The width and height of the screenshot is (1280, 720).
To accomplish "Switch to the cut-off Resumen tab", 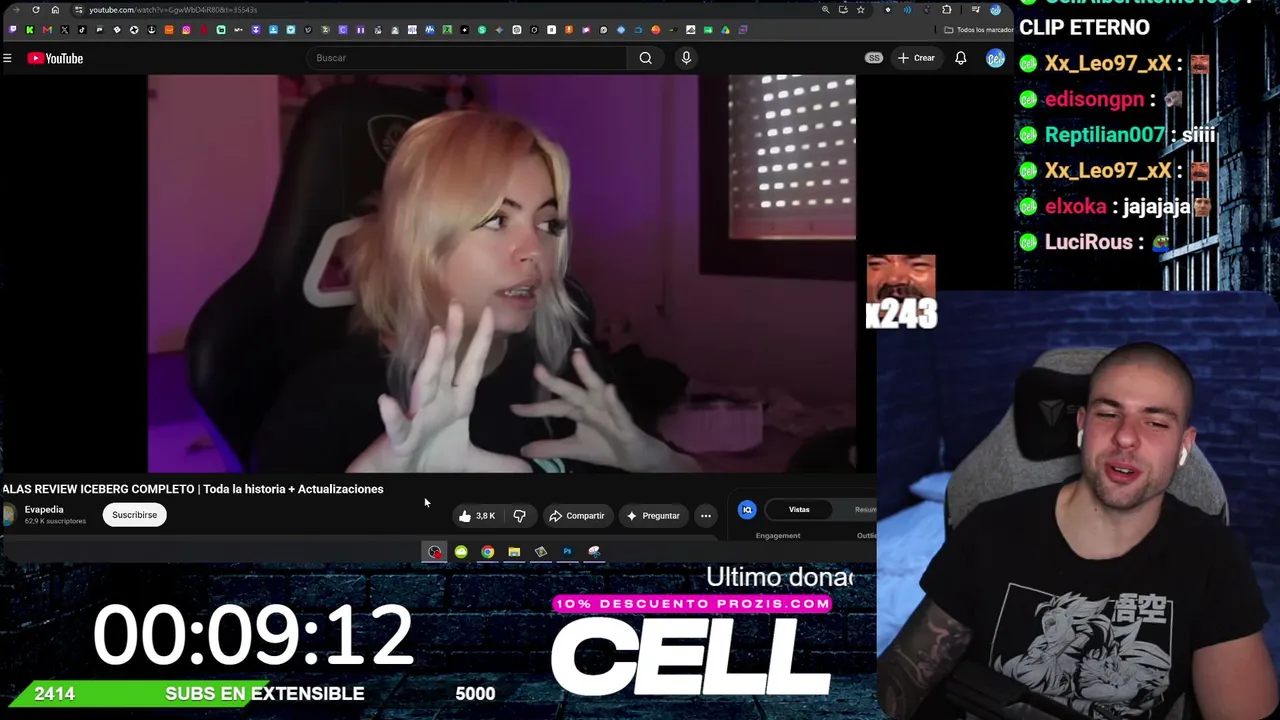I will point(865,510).
